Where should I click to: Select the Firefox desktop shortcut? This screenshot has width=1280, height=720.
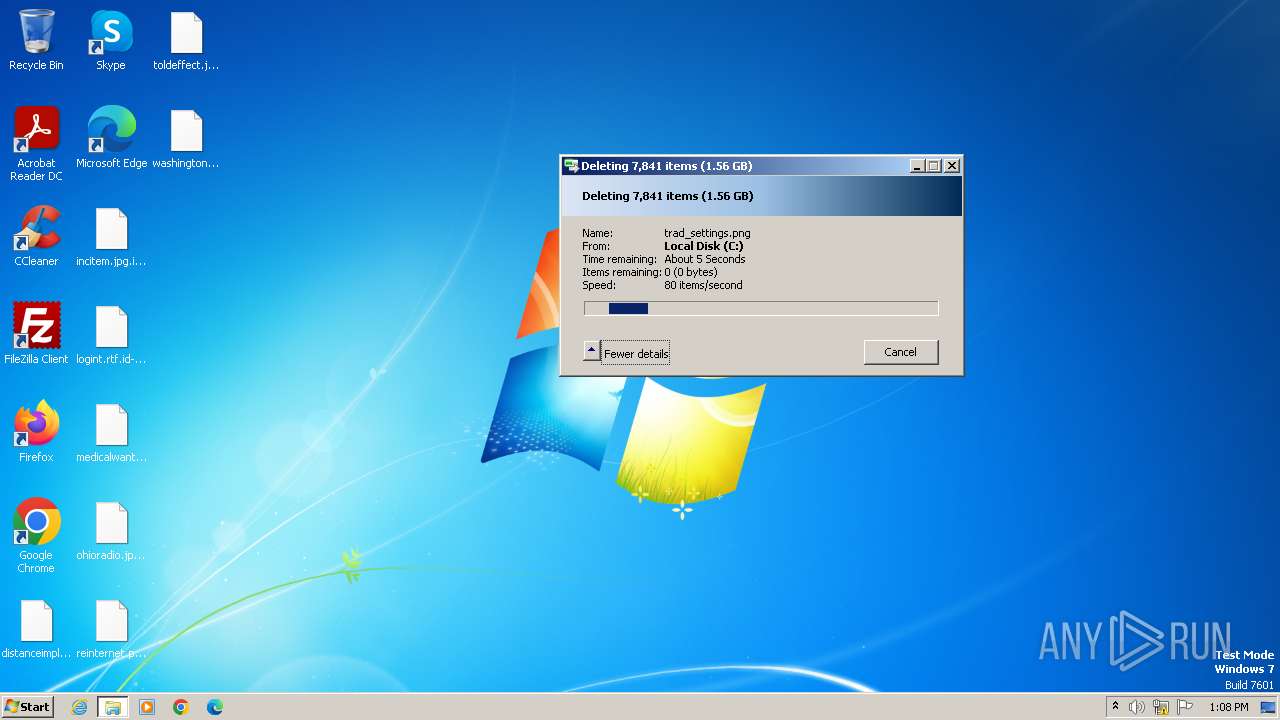coord(36,432)
